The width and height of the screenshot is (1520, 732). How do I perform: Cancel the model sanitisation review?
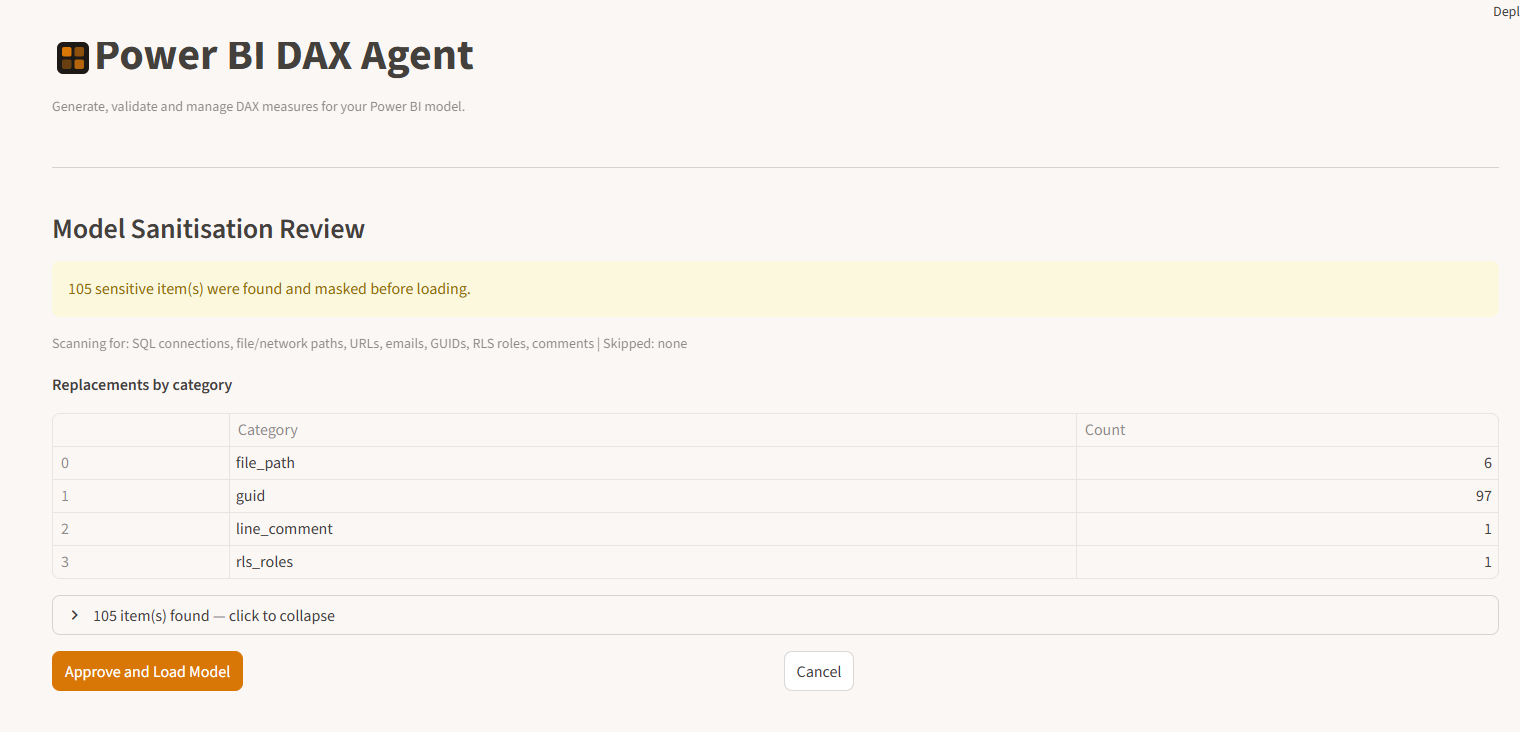point(818,672)
